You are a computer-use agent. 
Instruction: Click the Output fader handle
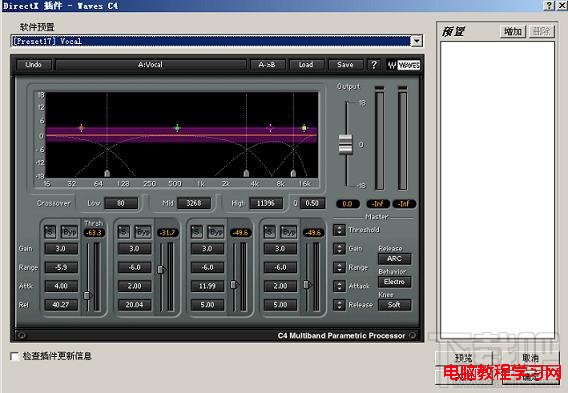click(x=346, y=144)
